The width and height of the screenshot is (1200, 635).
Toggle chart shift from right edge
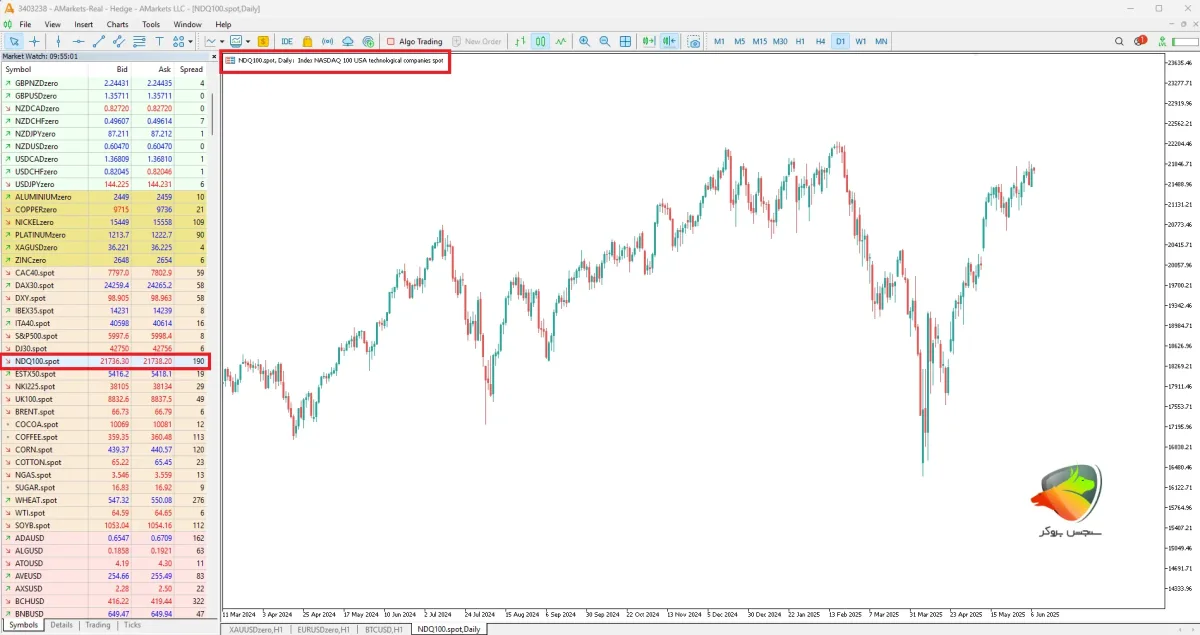pyautogui.click(x=669, y=41)
